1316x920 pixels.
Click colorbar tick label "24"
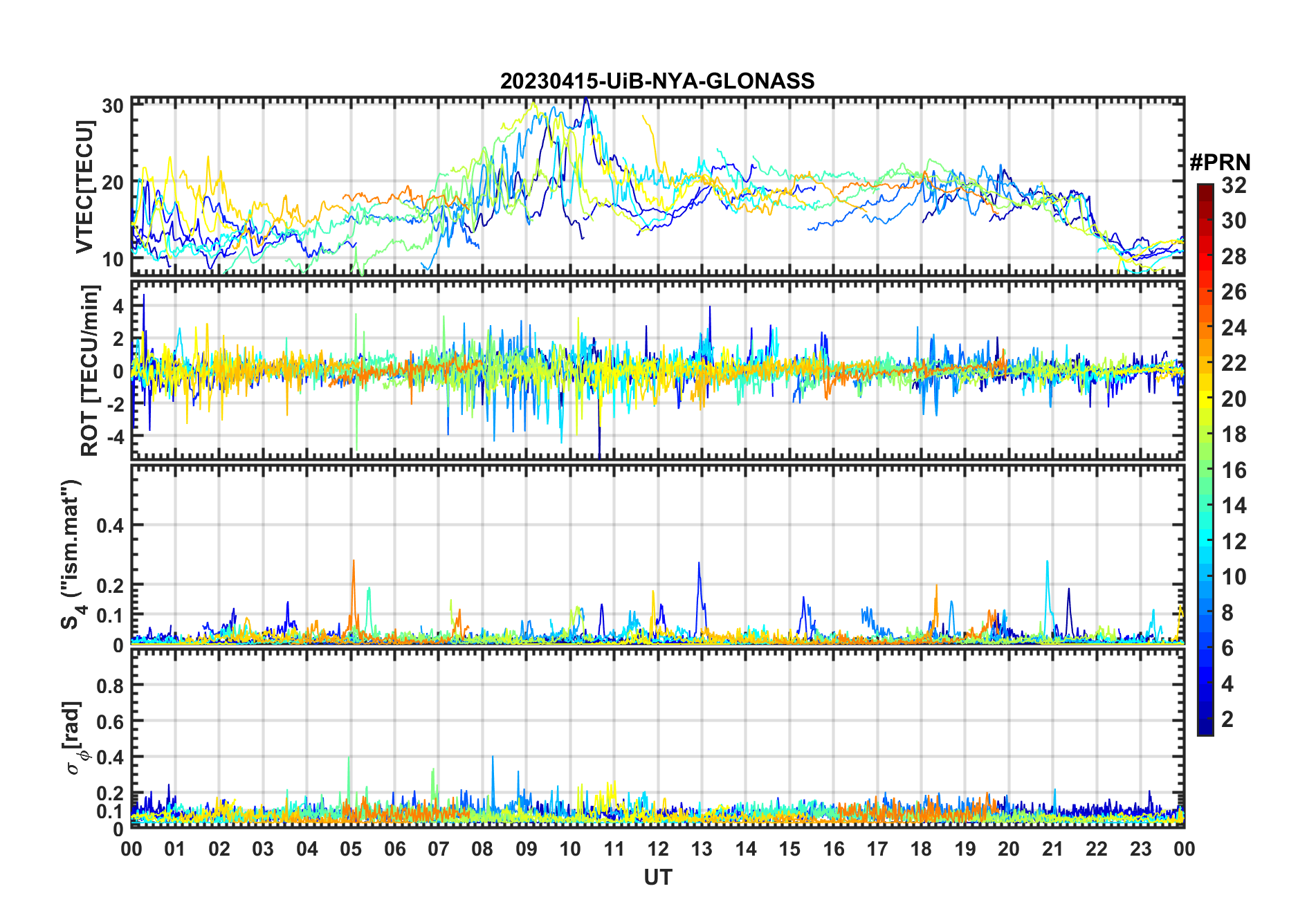(1234, 328)
